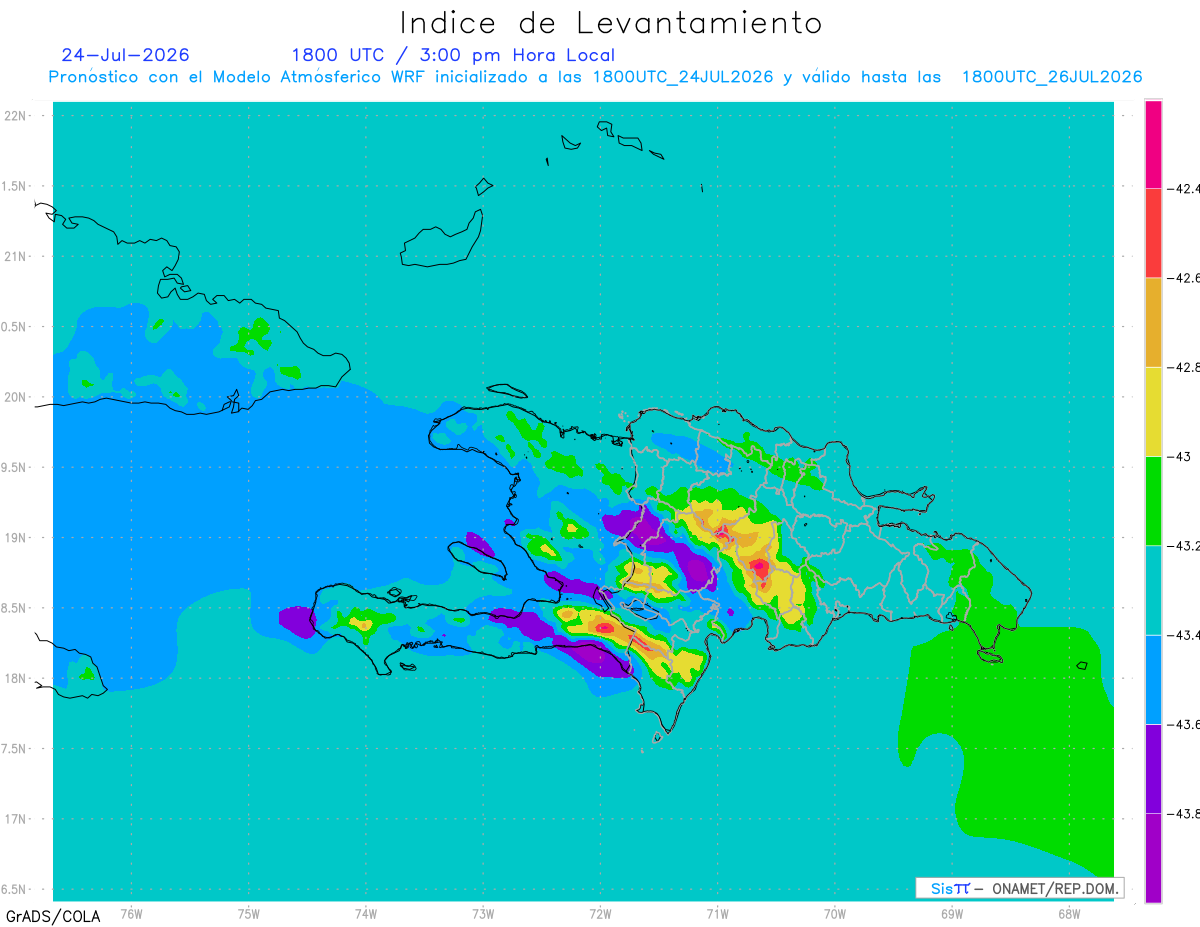1200x927 pixels.
Task: Click the "71W" longitude label
Action: point(717,913)
